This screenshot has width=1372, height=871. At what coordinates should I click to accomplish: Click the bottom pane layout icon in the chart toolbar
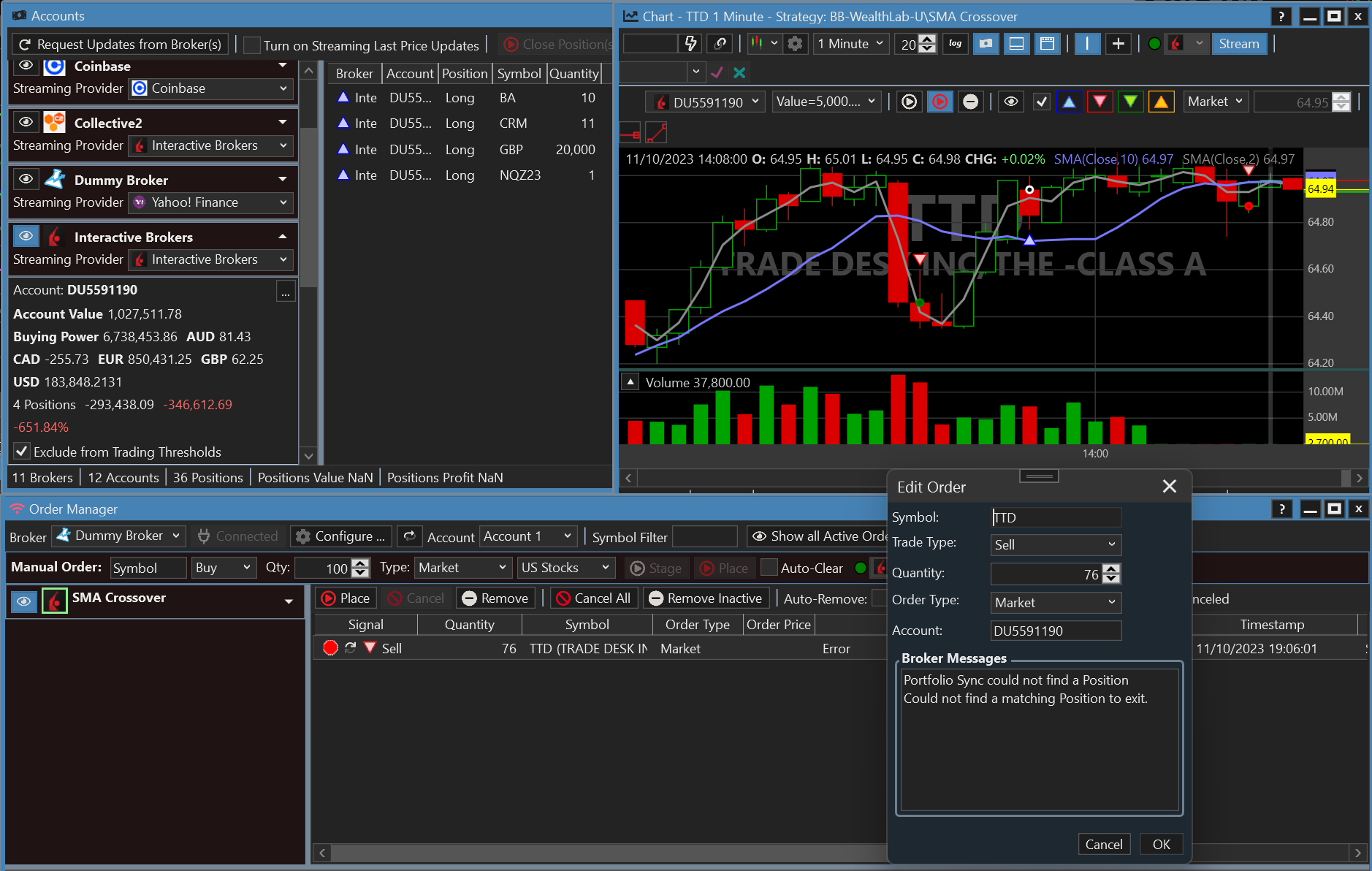click(x=1016, y=44)
